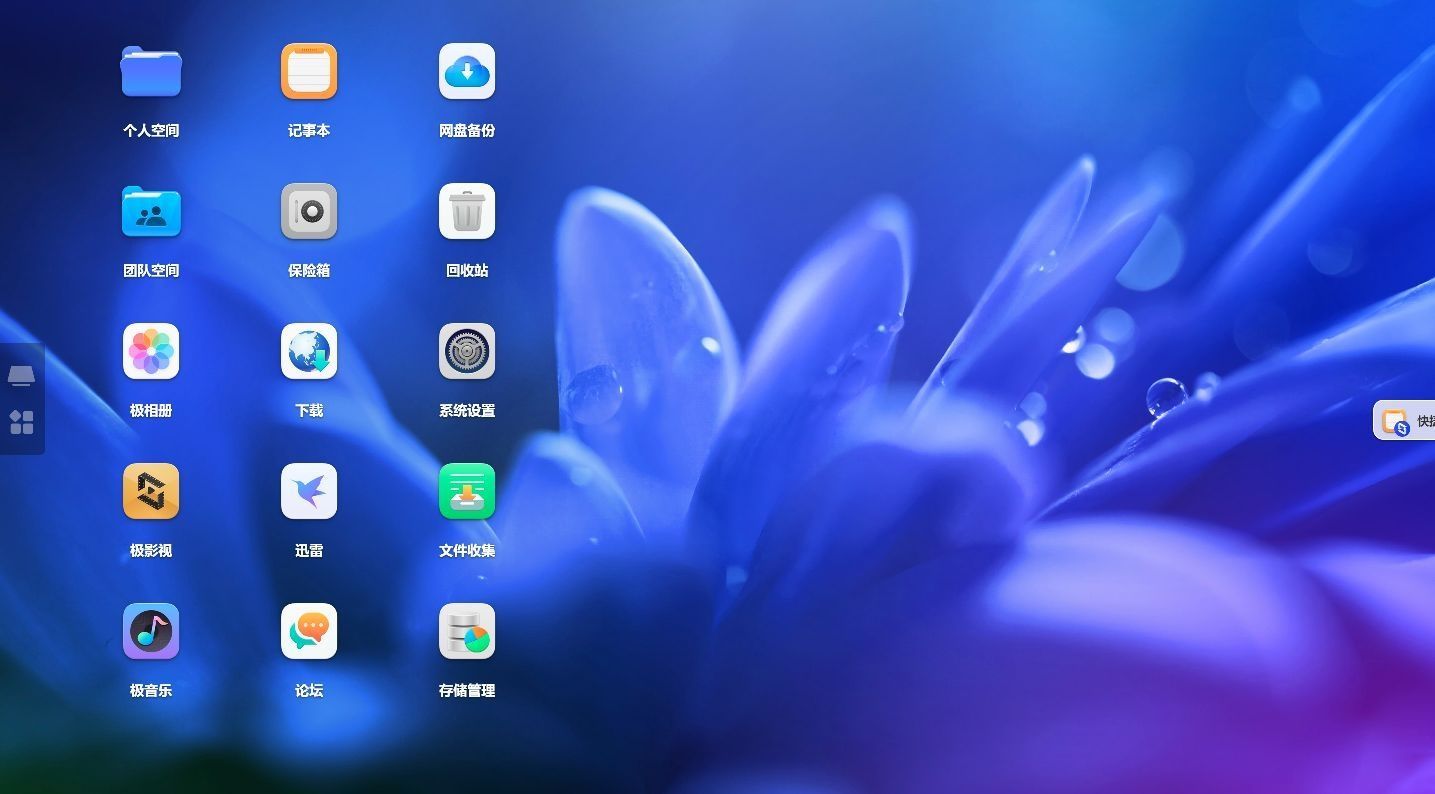This screenshot has height=794, width=1435.
Task: Open the 迅雷 Xunlei app
Action: tap(309, 491)
